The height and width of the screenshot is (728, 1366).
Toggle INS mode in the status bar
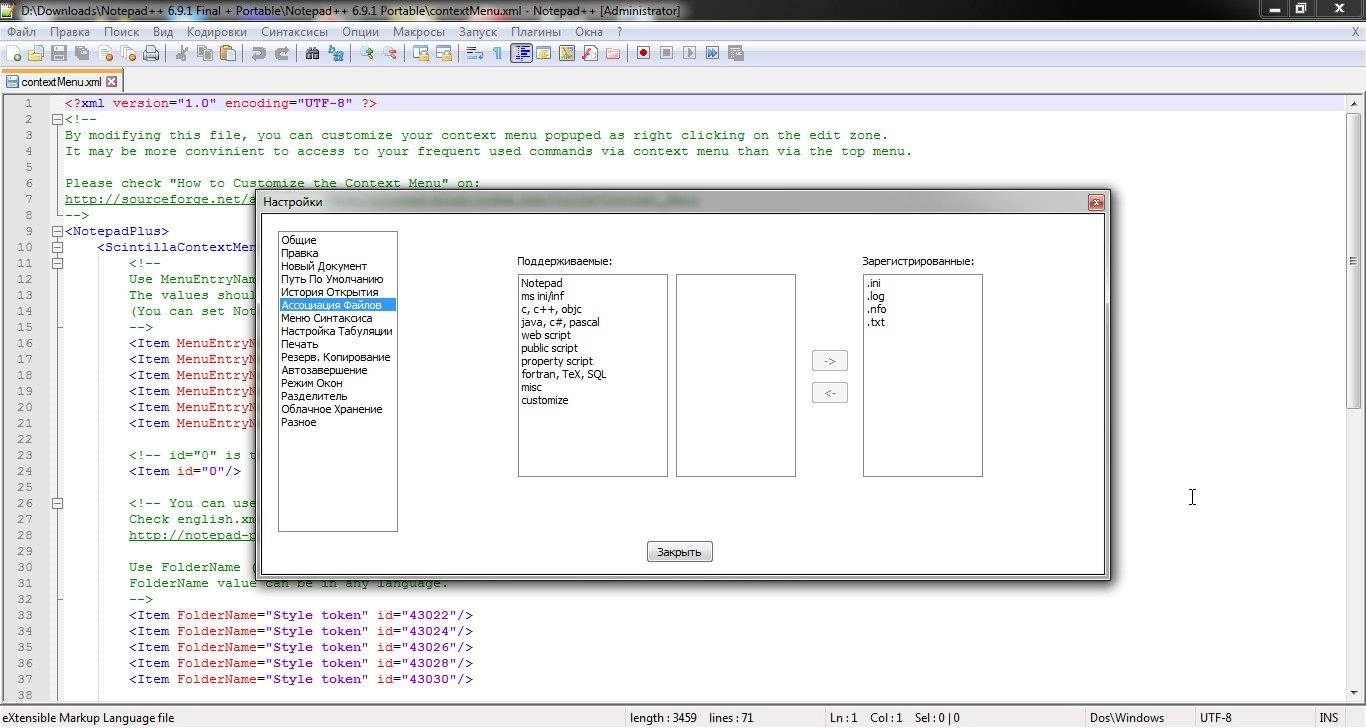(x=1328, y=717)
